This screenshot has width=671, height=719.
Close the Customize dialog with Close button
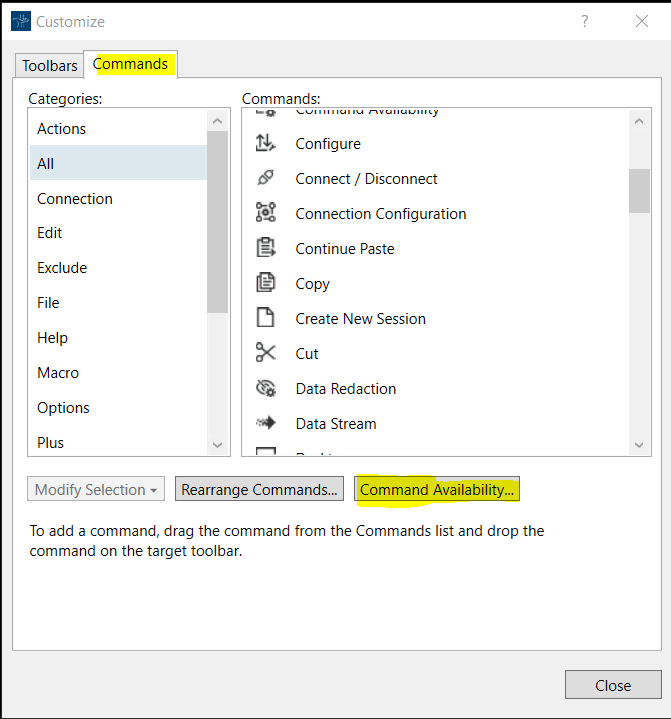tap(613, 685)
